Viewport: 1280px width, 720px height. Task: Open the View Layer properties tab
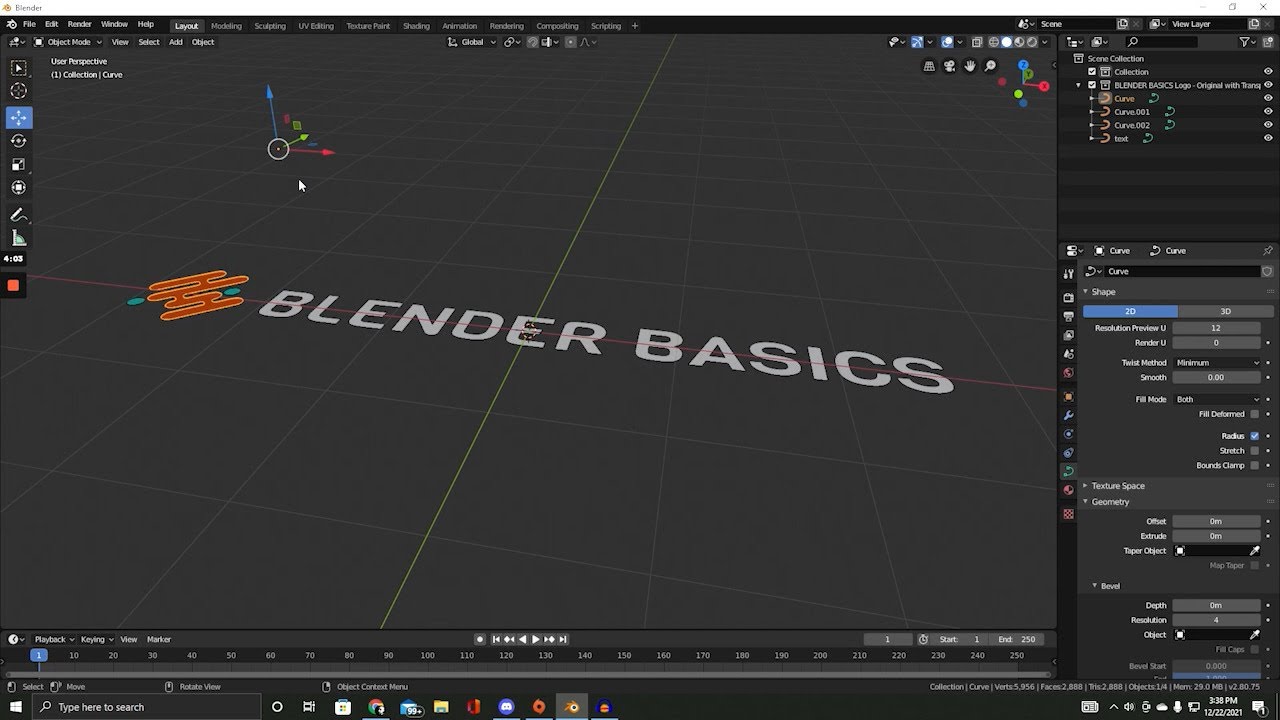click(x=1068, y=335)
